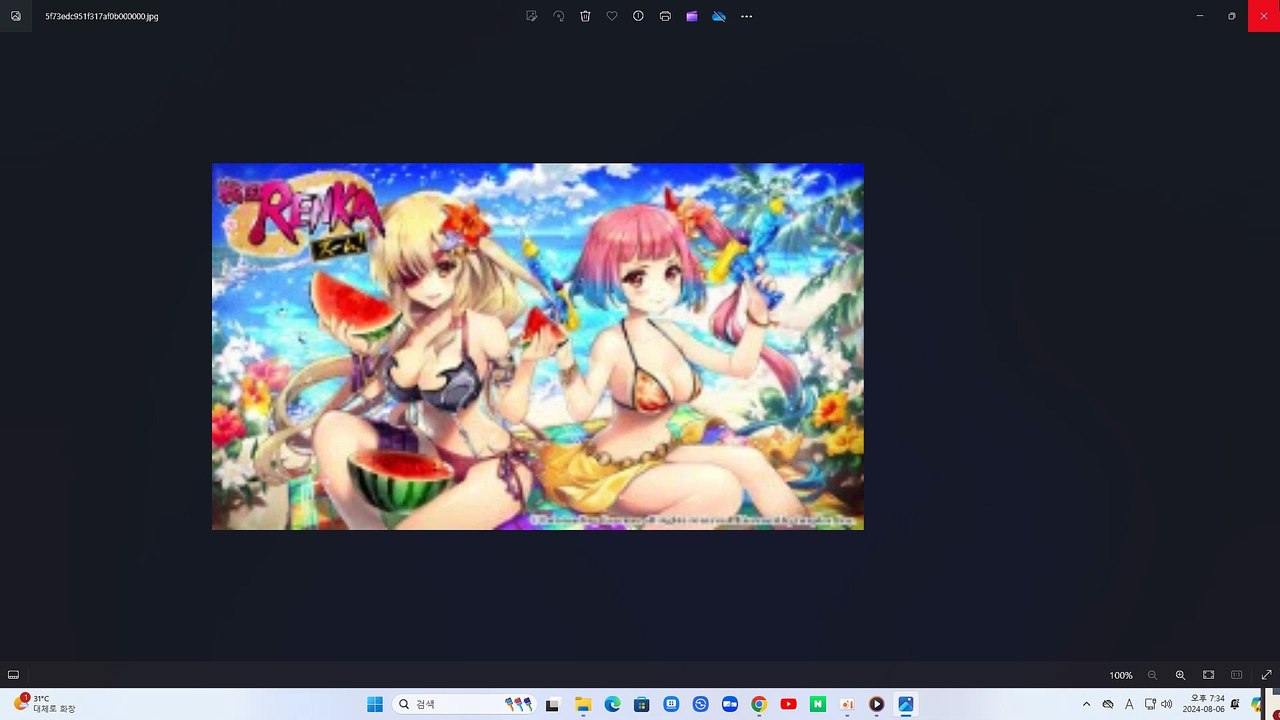1280x720 pixels.
Task: Open the green Naver N taskbar icon
Action: pos(818,704)
